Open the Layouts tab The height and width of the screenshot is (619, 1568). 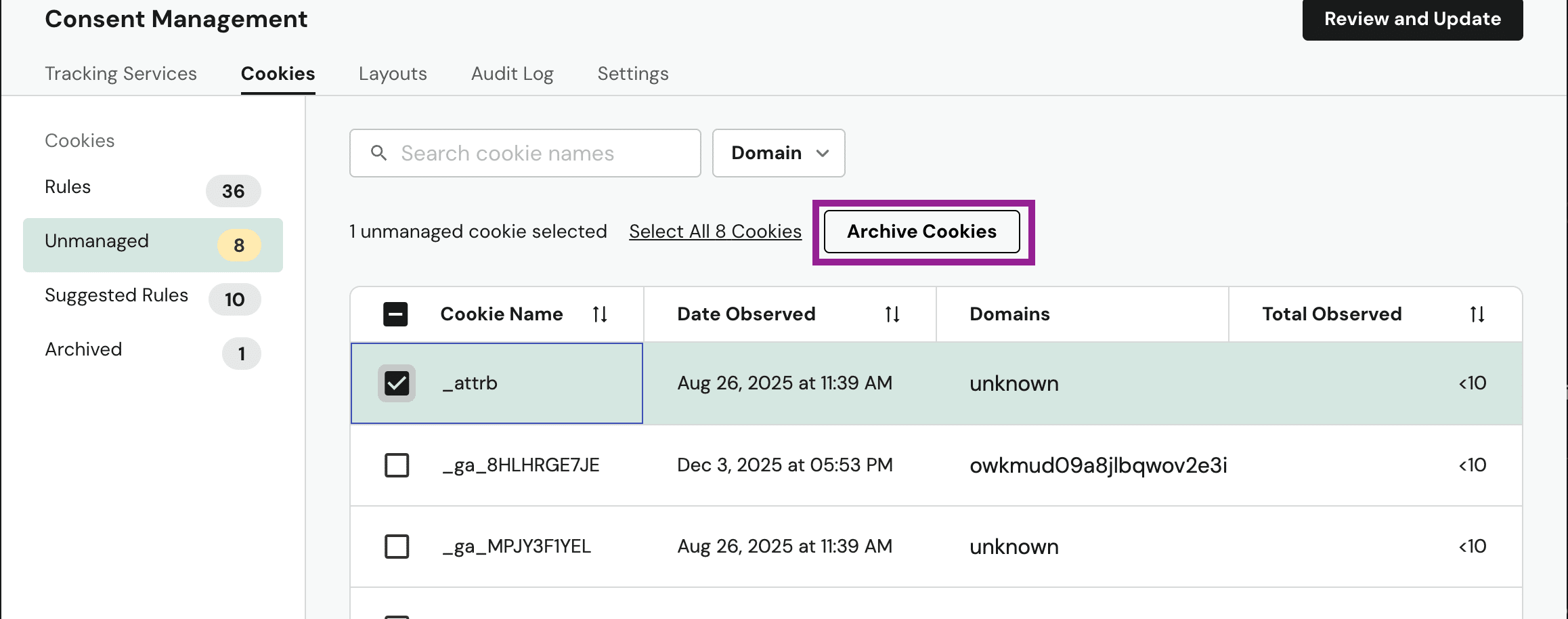[x=393, y=73]
